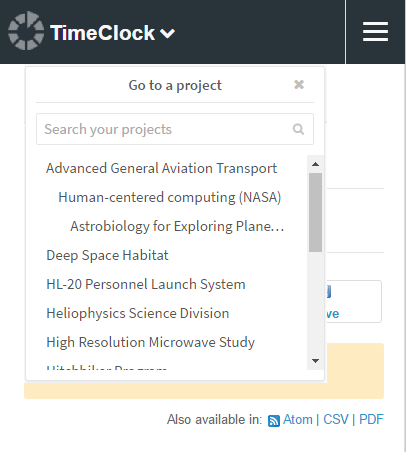Open the PDF export link

371,419
